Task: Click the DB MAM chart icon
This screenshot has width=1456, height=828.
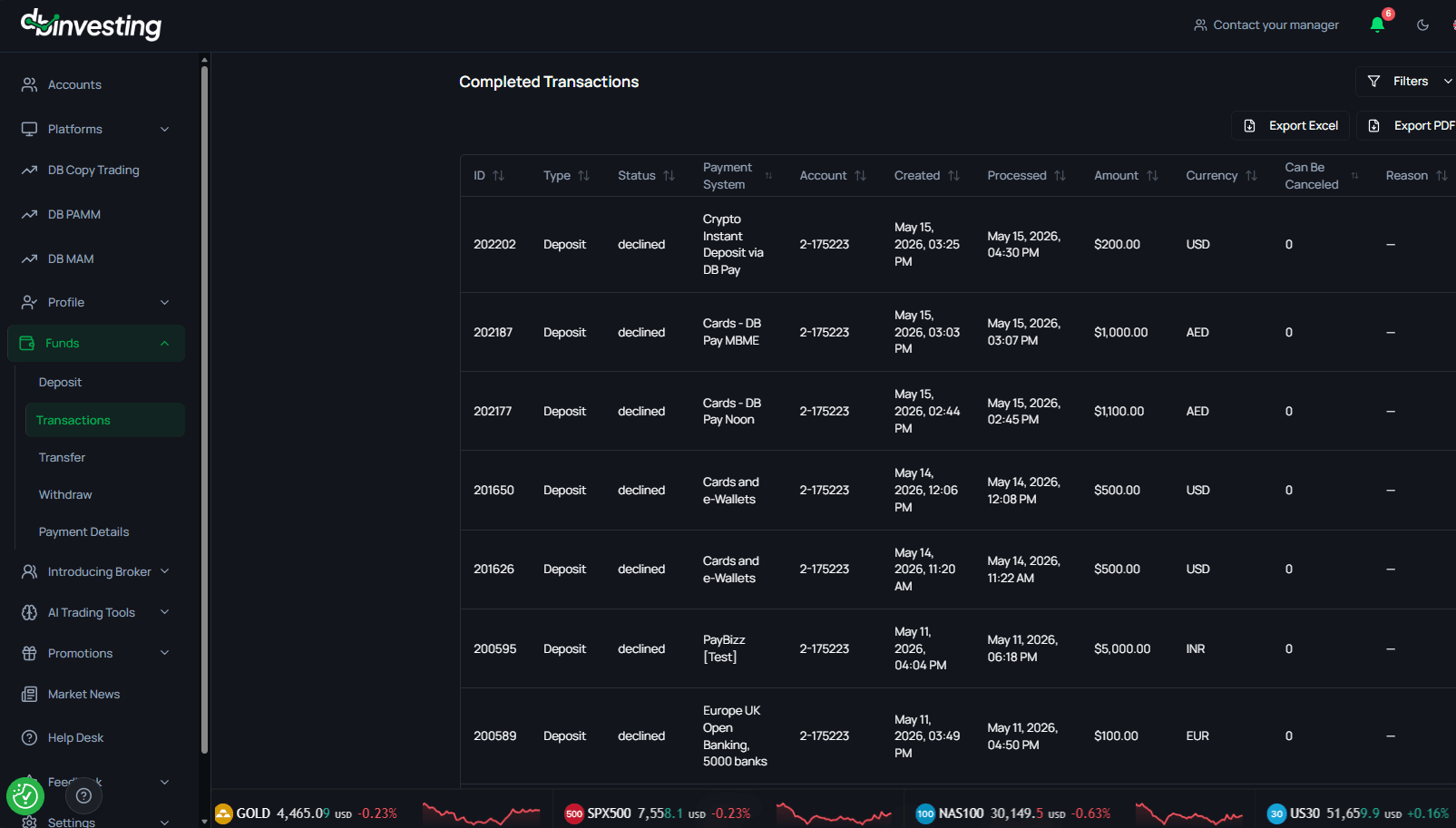Action: 30,258
